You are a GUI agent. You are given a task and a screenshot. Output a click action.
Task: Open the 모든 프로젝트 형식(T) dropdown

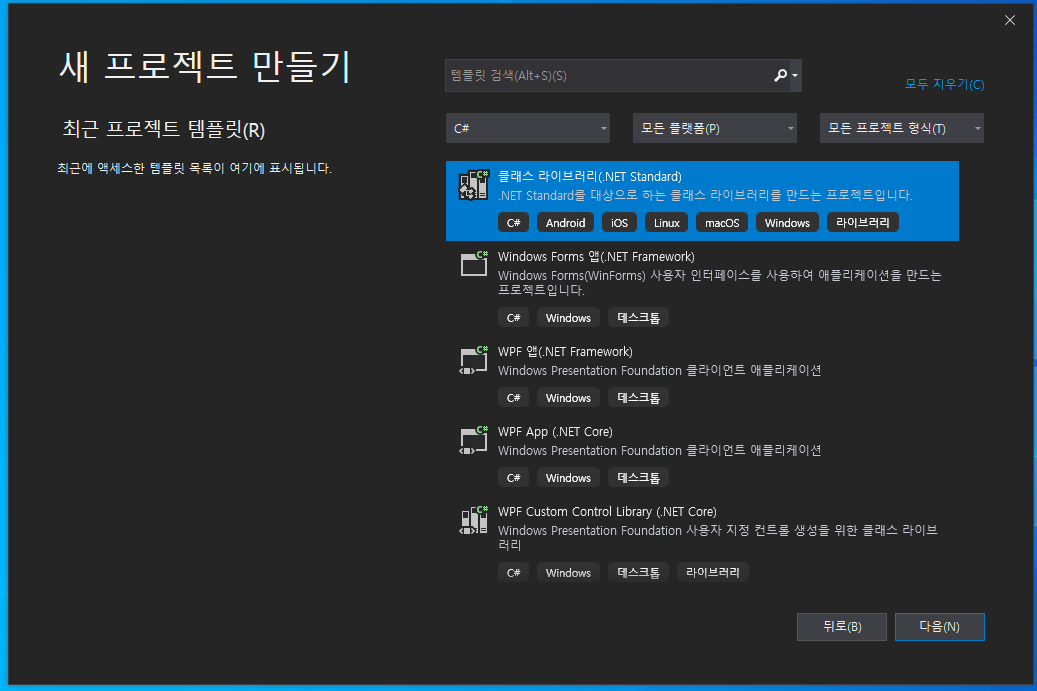coord(901,128)
